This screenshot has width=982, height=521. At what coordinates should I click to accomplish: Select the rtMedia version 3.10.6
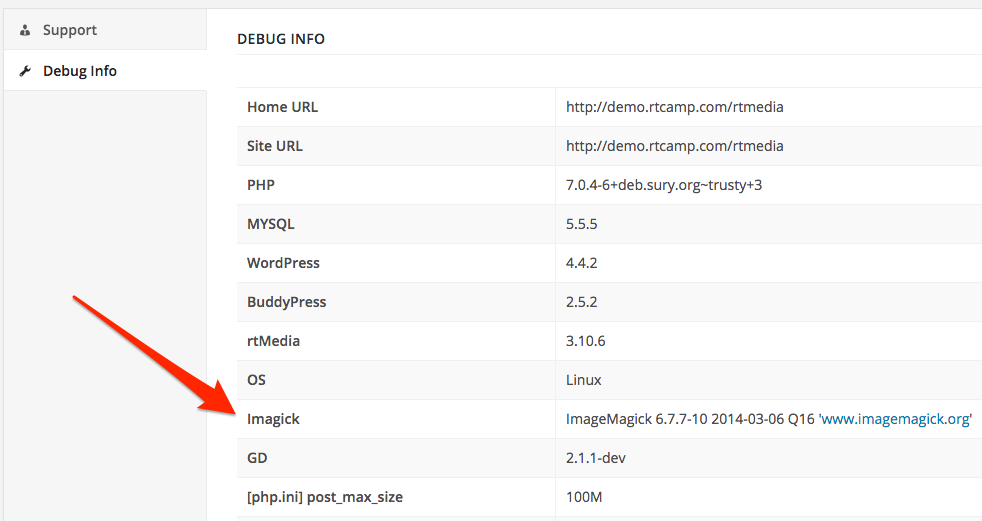(585, 341)
